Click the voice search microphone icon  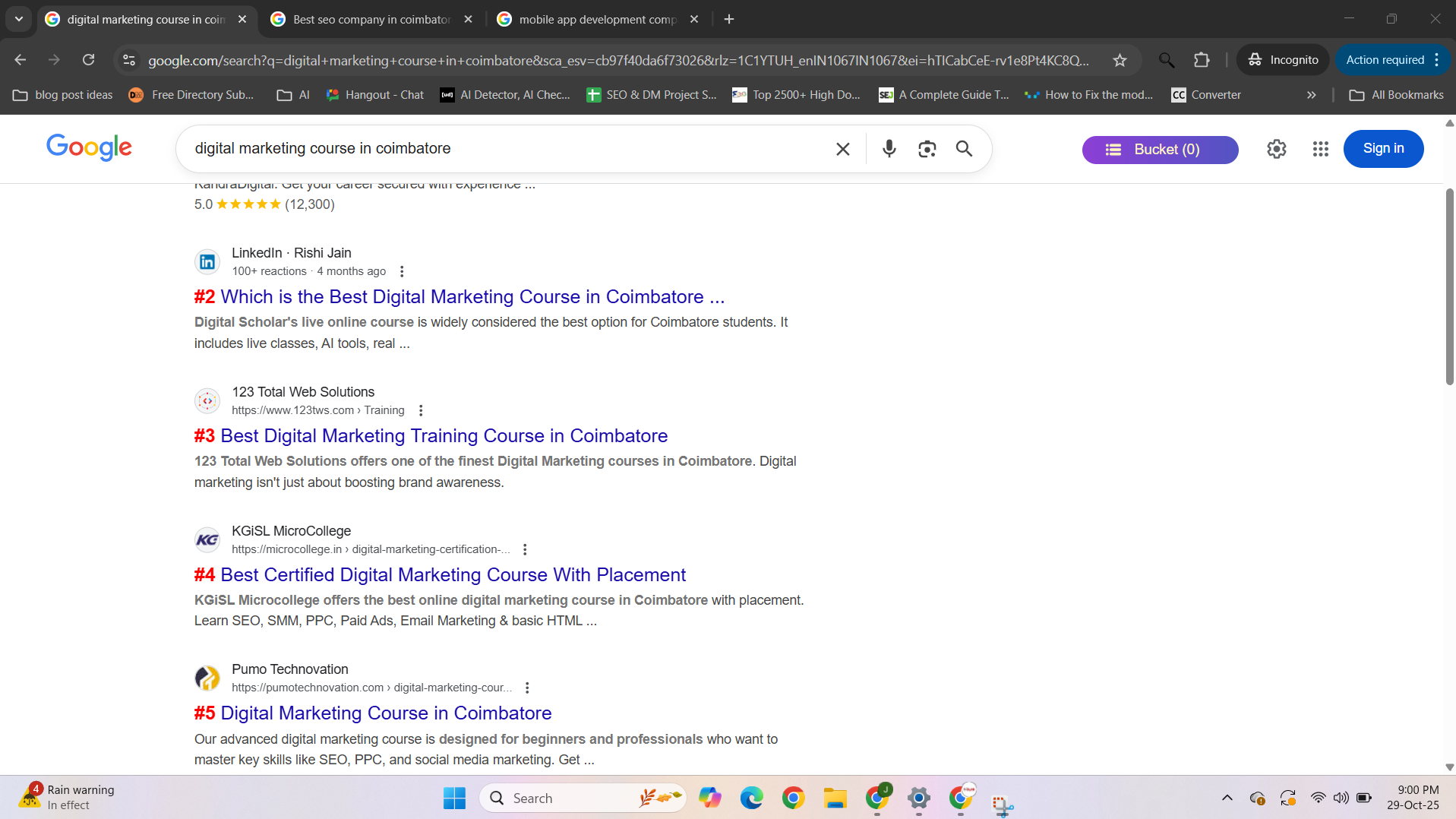click(889, 149)
